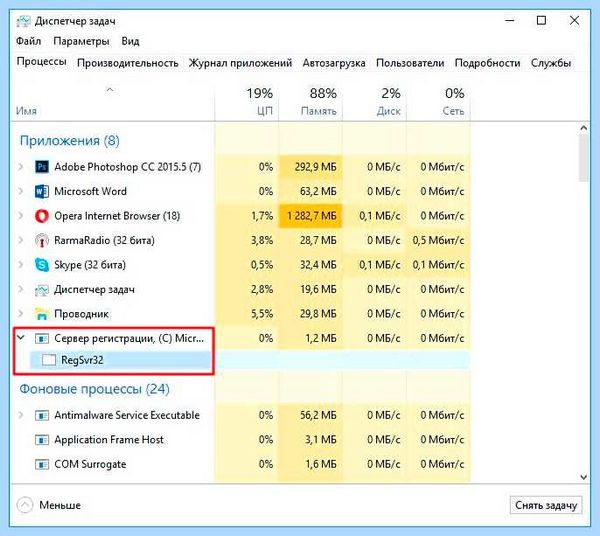Collapse the Сервер регистрации process group
The width and height of the screenshot is (600, 536).
coord(21,337)
